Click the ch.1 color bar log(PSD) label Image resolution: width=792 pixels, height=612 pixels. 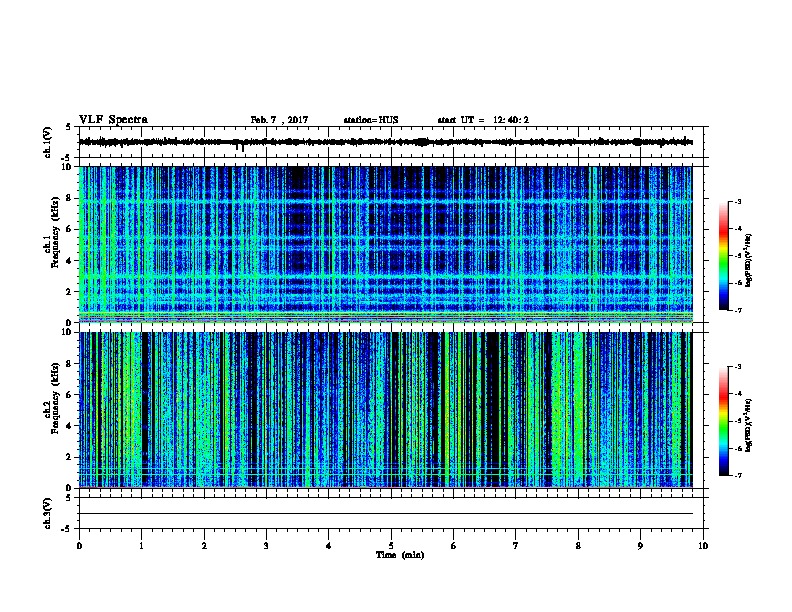click(x=748, y=260)
